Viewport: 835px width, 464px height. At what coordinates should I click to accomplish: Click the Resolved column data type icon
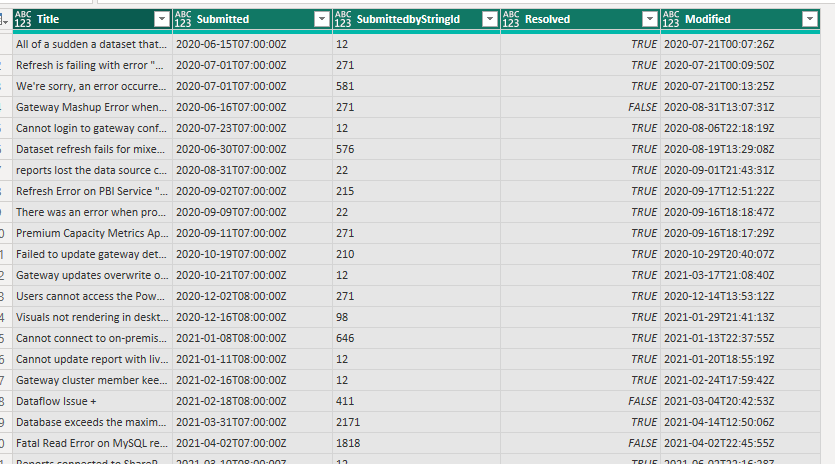(511, 19)
